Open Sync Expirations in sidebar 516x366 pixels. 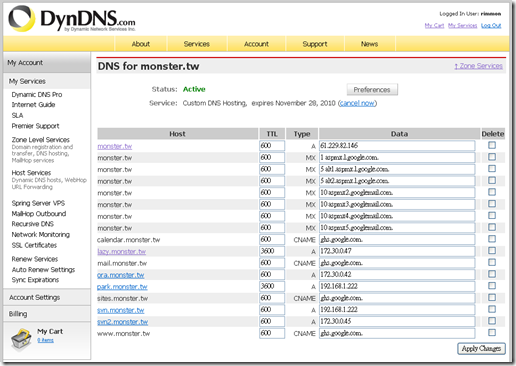click(35, 280)
